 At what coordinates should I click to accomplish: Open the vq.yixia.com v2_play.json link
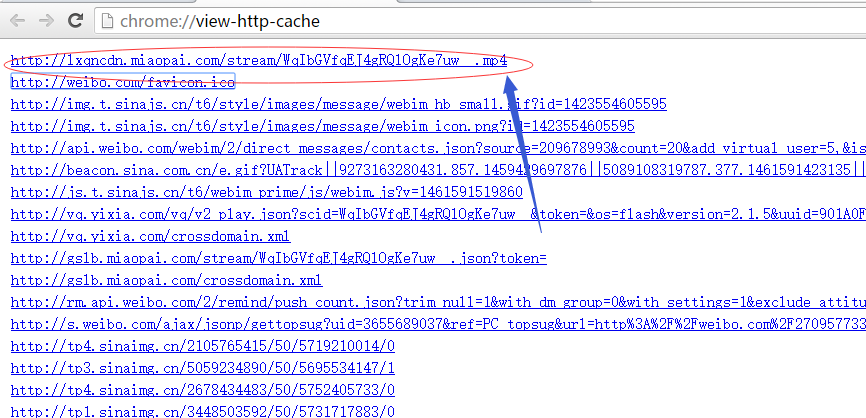438,215
